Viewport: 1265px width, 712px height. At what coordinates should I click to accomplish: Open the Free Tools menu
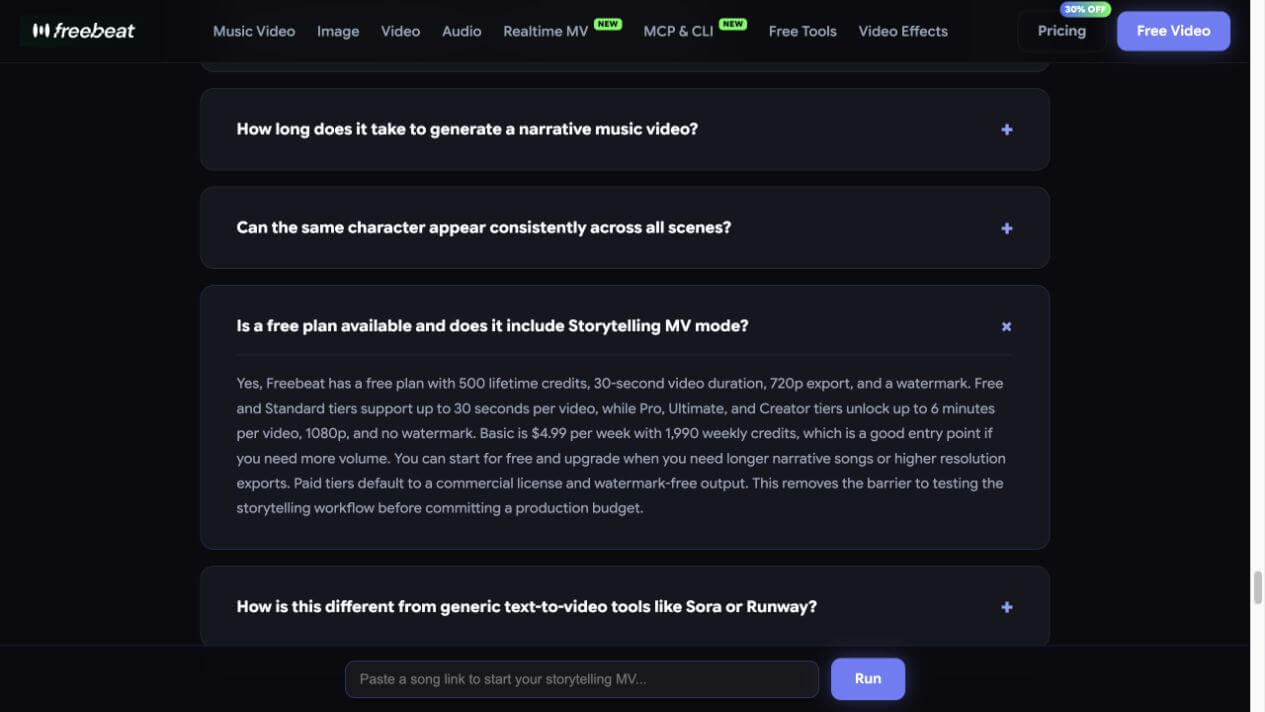point(802,31)
